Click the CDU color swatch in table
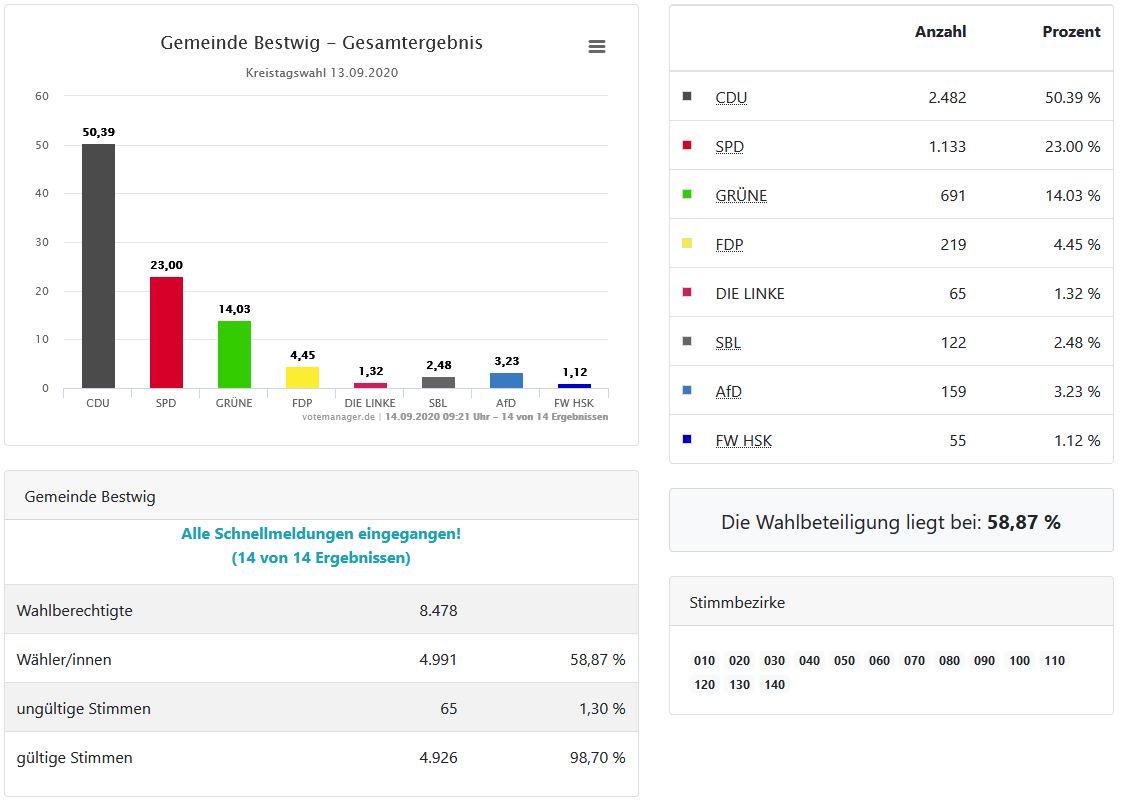Viewport: 1121px width, 802px height. [687, 96]
